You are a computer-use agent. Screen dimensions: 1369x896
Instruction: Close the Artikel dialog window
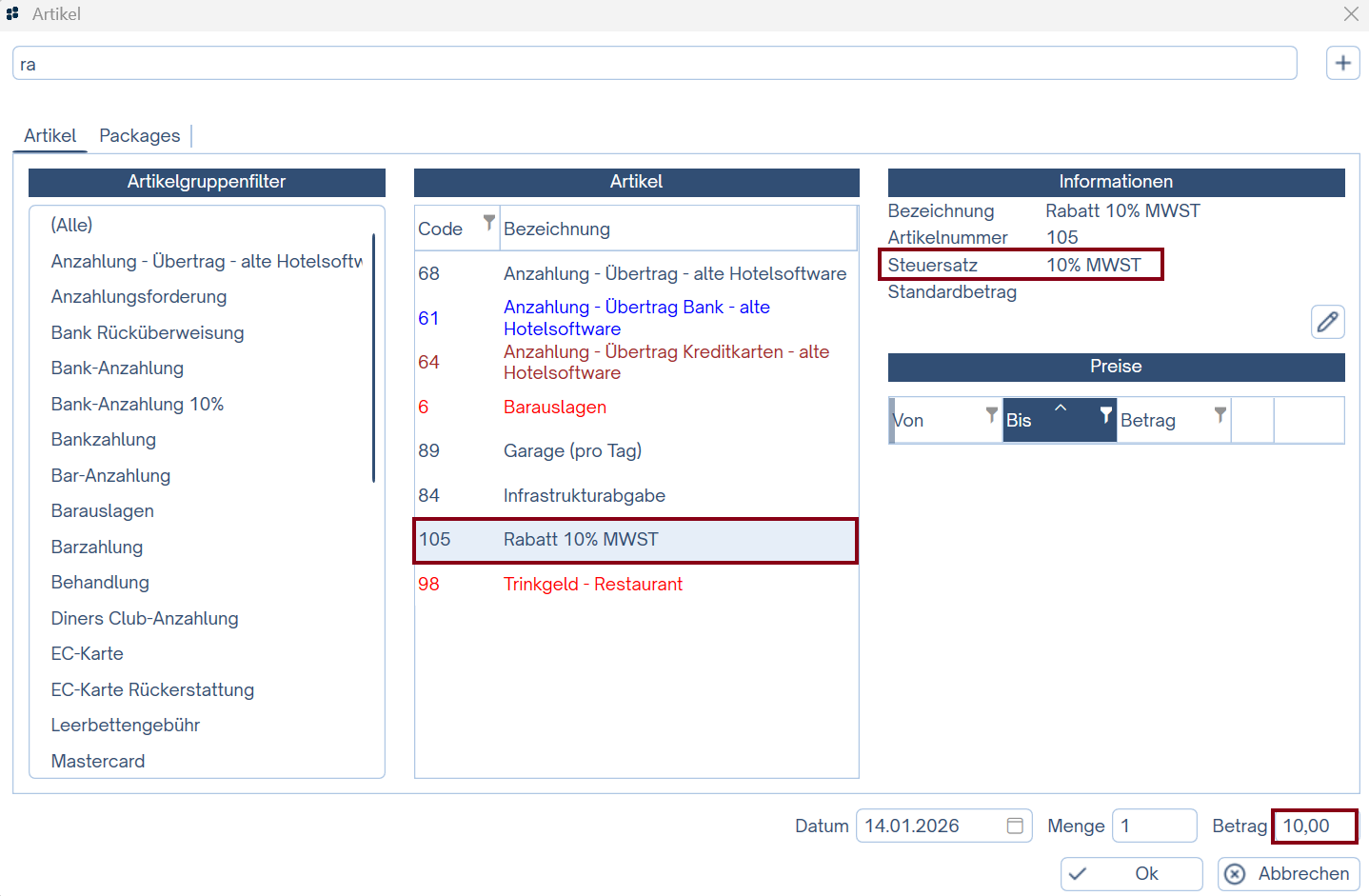coord(1350,14)
